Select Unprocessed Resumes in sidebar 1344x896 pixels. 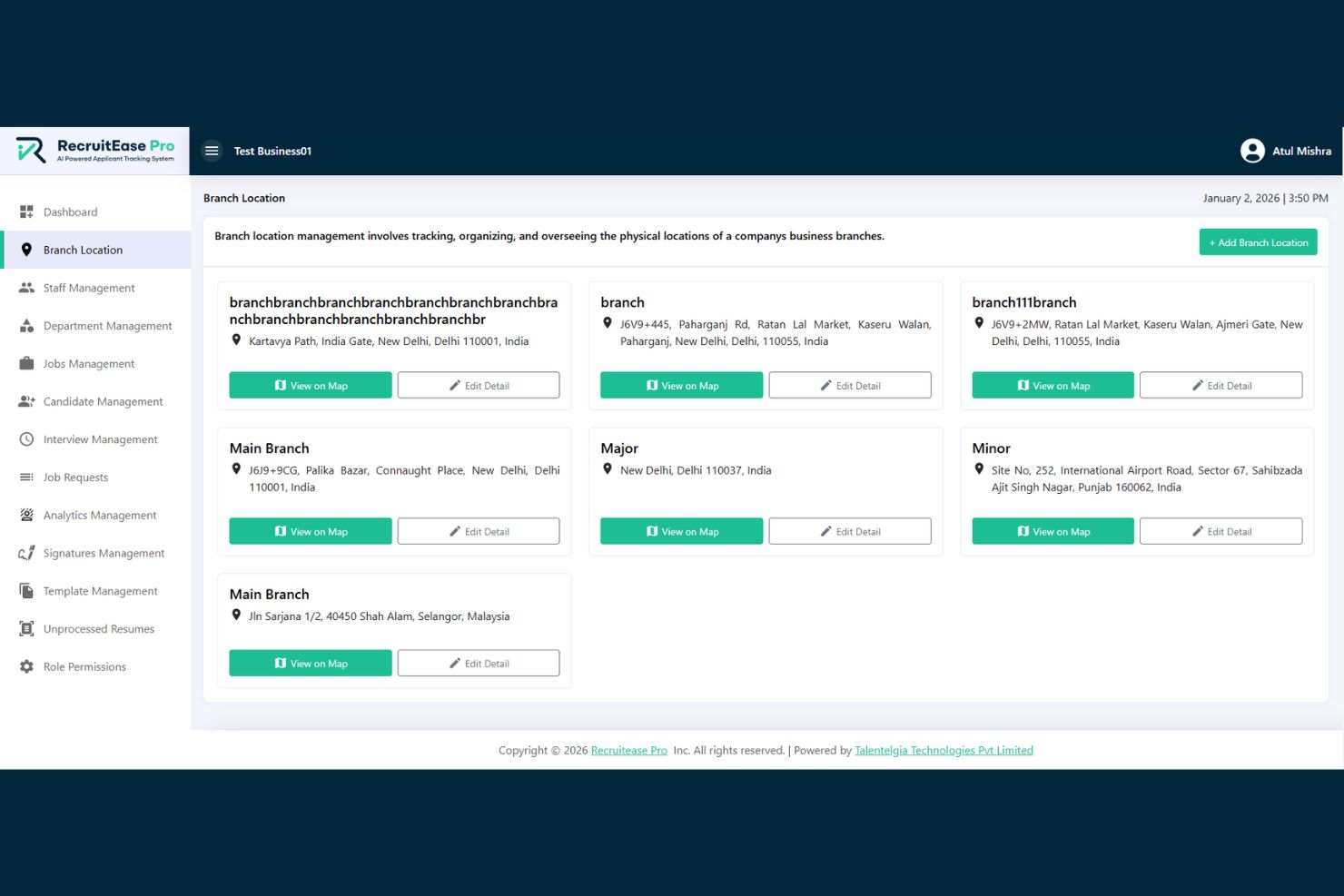point(98,629)
